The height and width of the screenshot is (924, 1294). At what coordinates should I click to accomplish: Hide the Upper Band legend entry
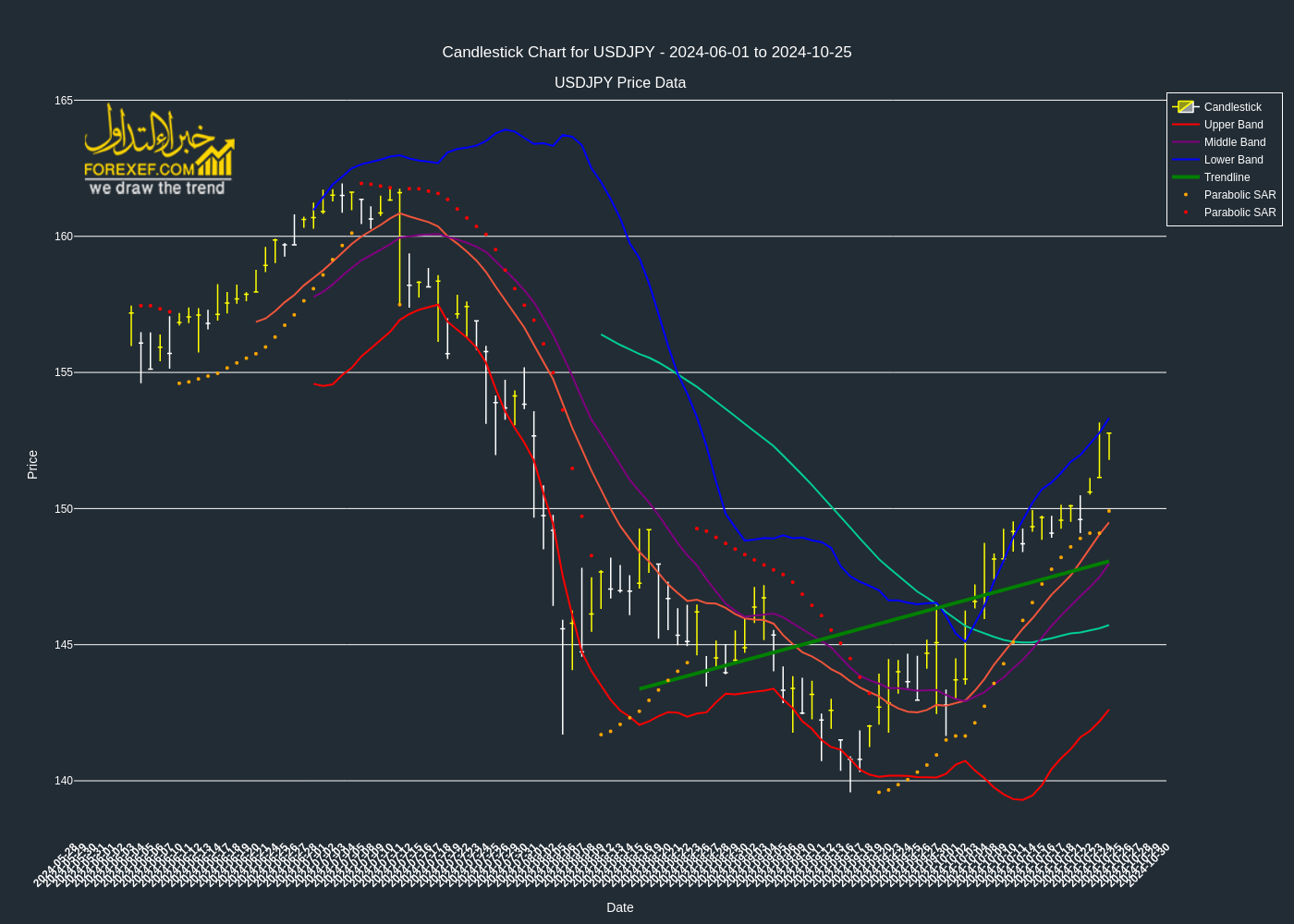coord(1225,125)
